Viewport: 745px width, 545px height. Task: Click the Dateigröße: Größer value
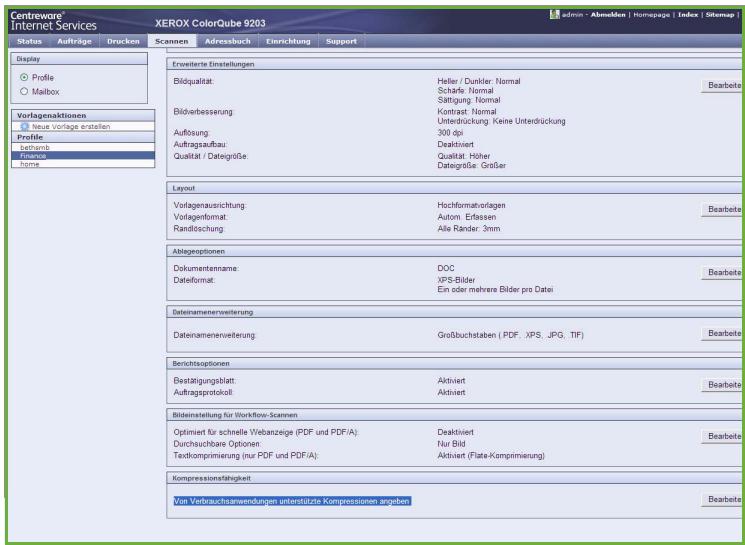tap(471, 166)
